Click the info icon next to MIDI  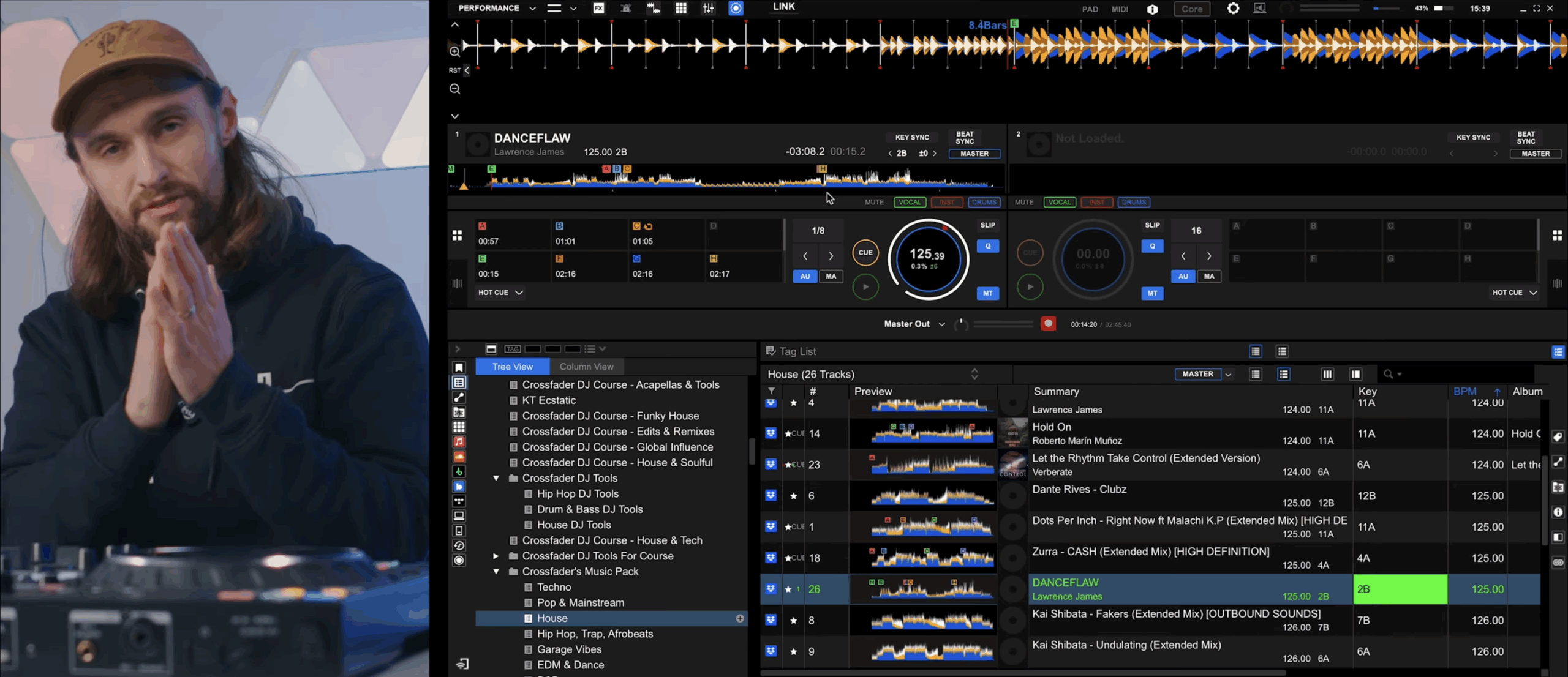tap(1152, 9)
